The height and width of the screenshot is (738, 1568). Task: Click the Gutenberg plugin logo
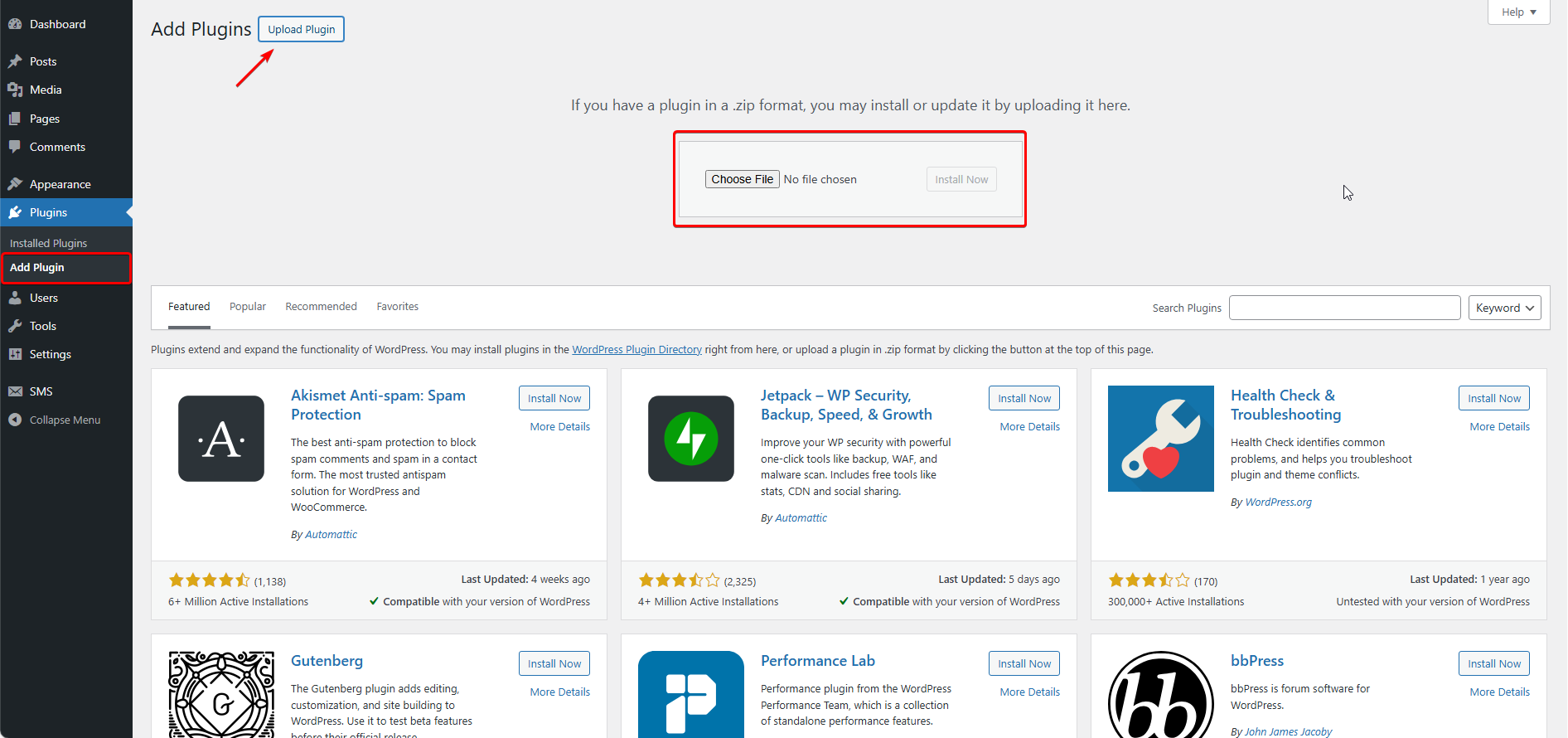(221, 694)
